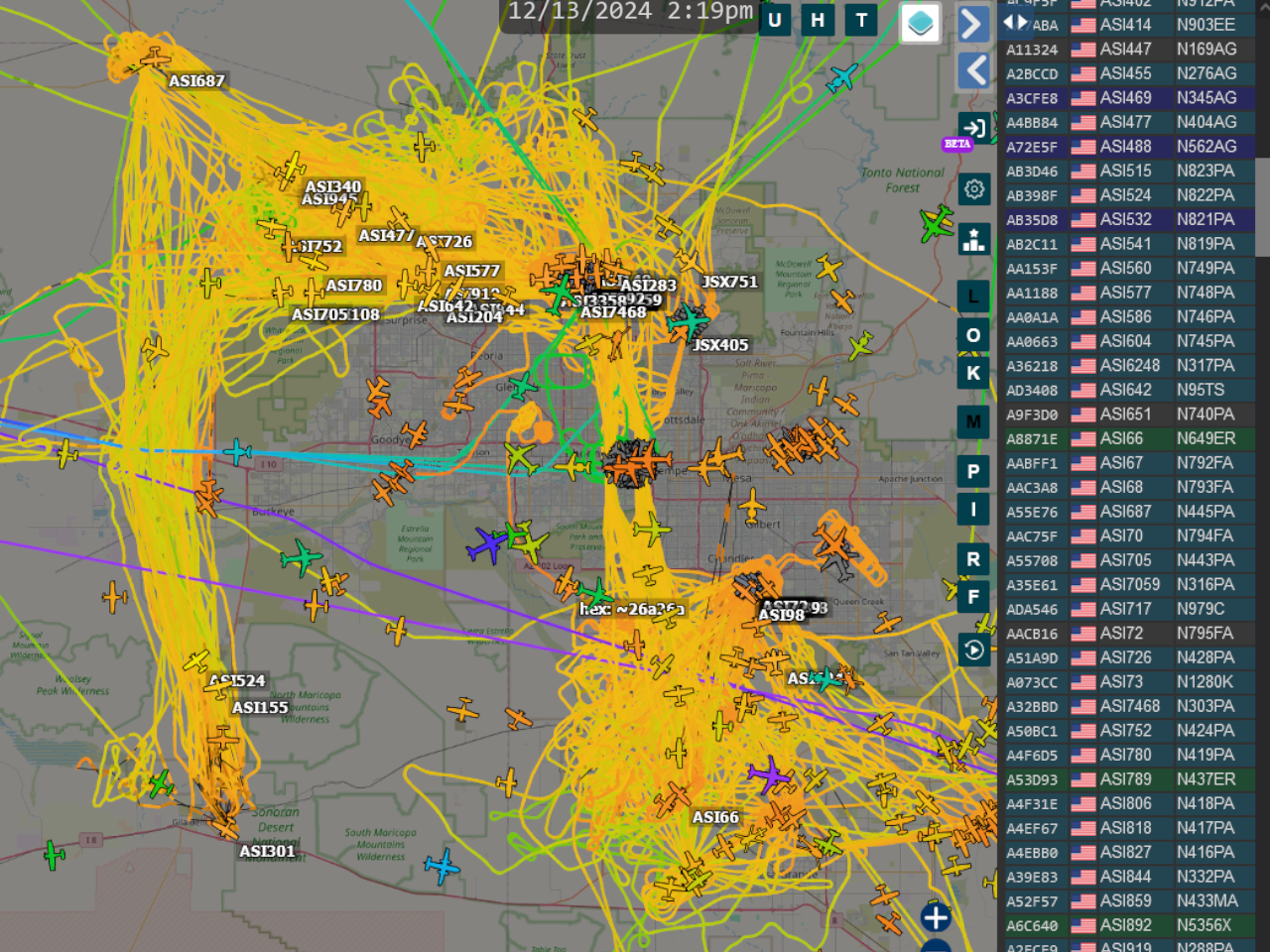
Task: Open the history replay icon
Action: click(x=974, y=651)
